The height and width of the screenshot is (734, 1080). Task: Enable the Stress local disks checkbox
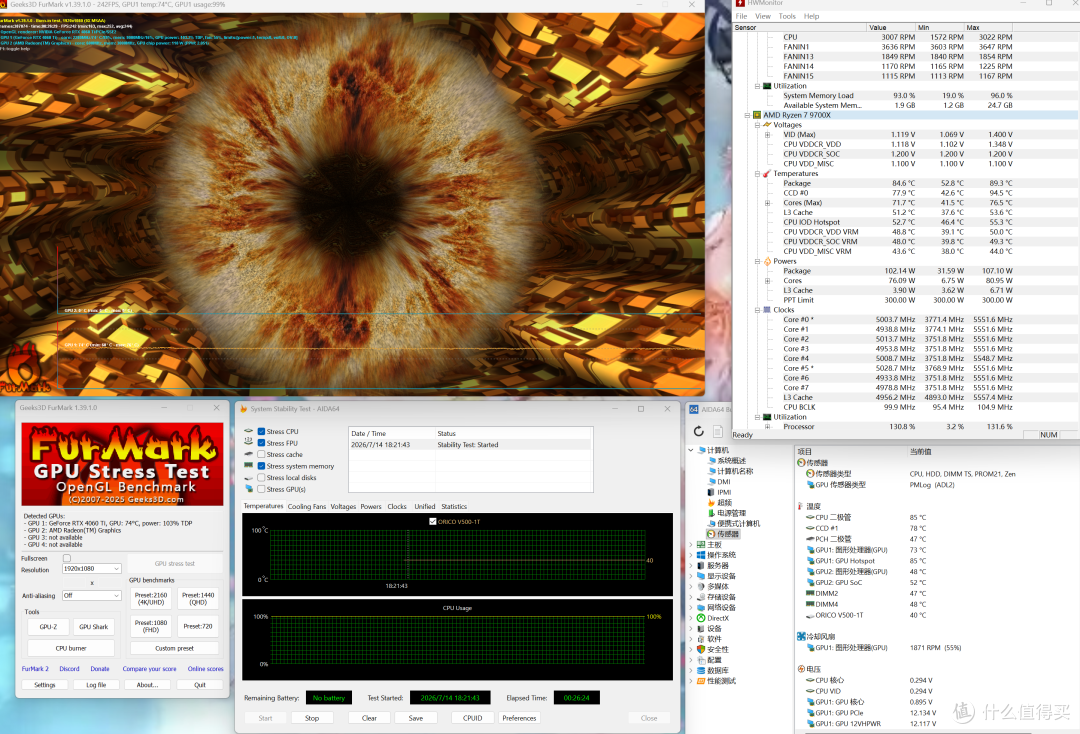[261, 478]
